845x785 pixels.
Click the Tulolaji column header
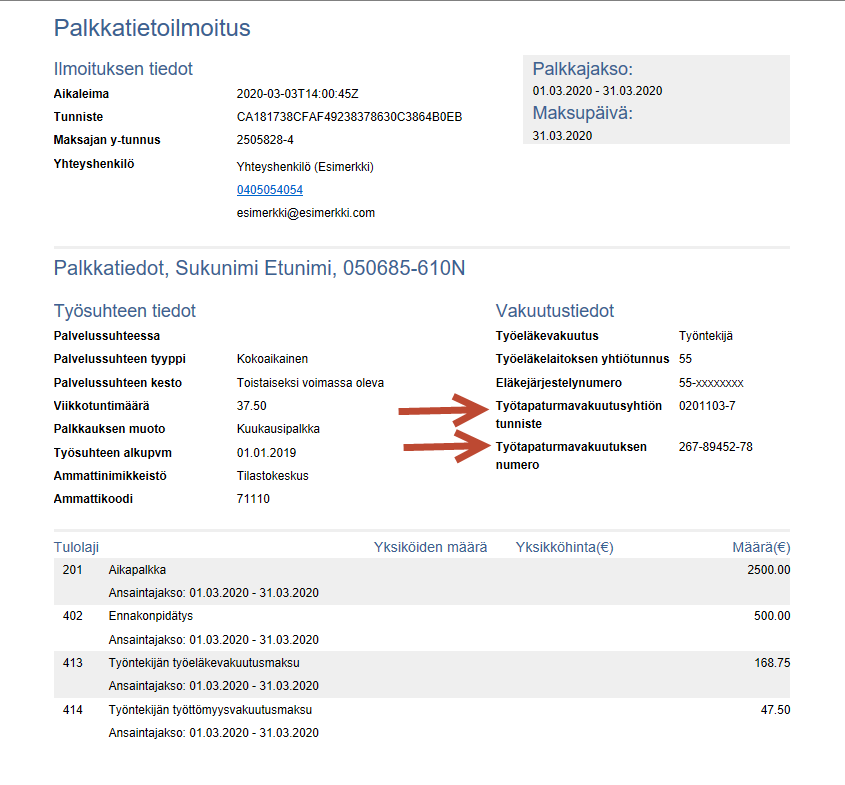(x=76, y=547)
